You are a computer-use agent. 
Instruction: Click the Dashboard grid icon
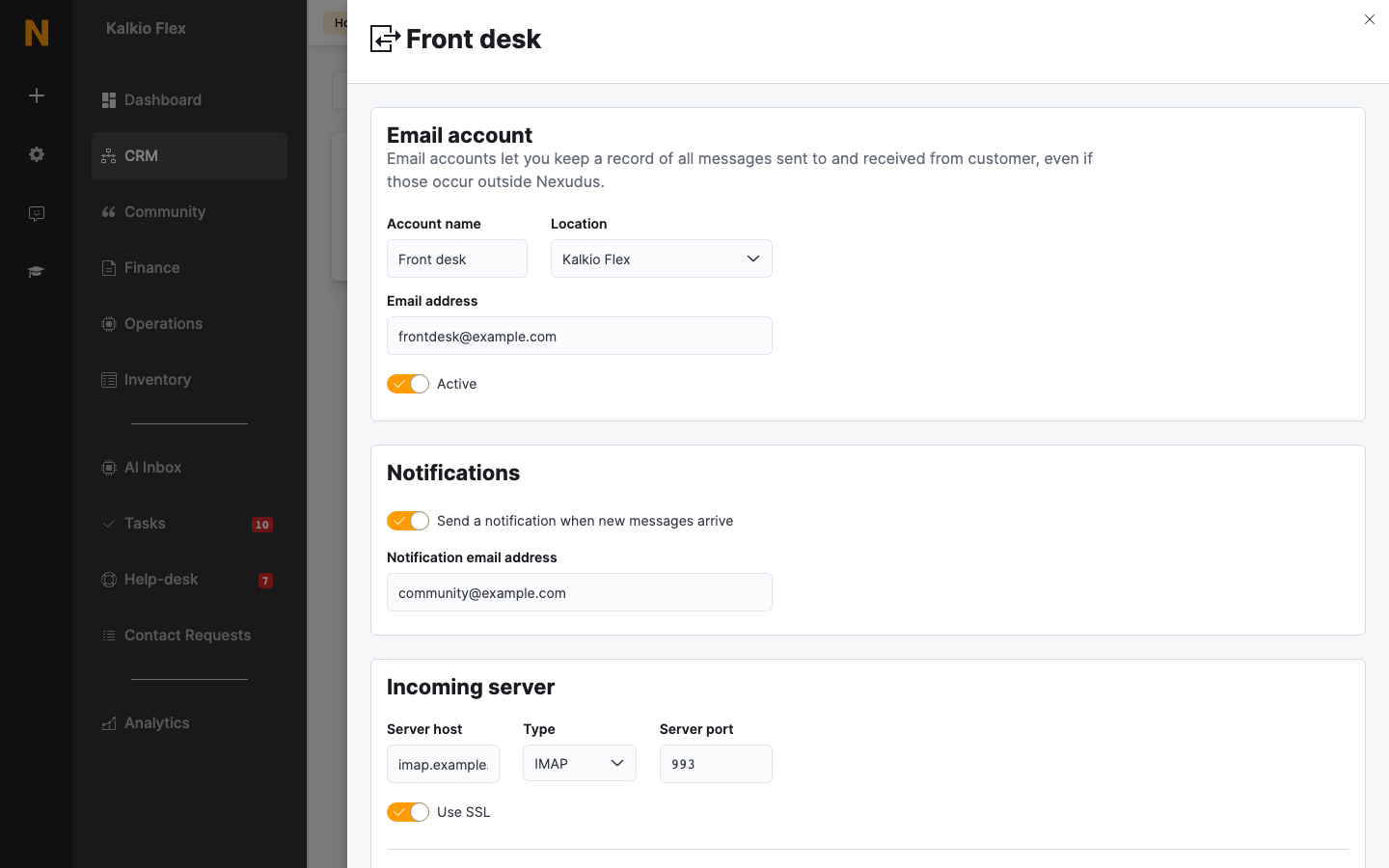[109, 100]
